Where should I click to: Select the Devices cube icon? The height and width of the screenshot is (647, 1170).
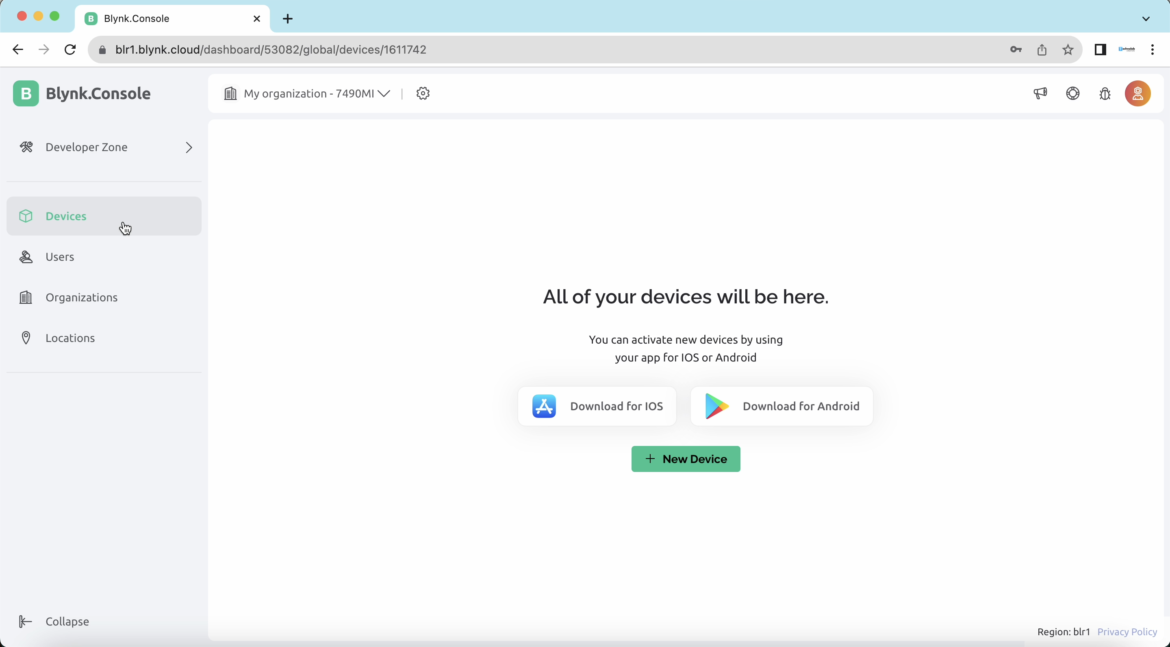tap(26, 216)
